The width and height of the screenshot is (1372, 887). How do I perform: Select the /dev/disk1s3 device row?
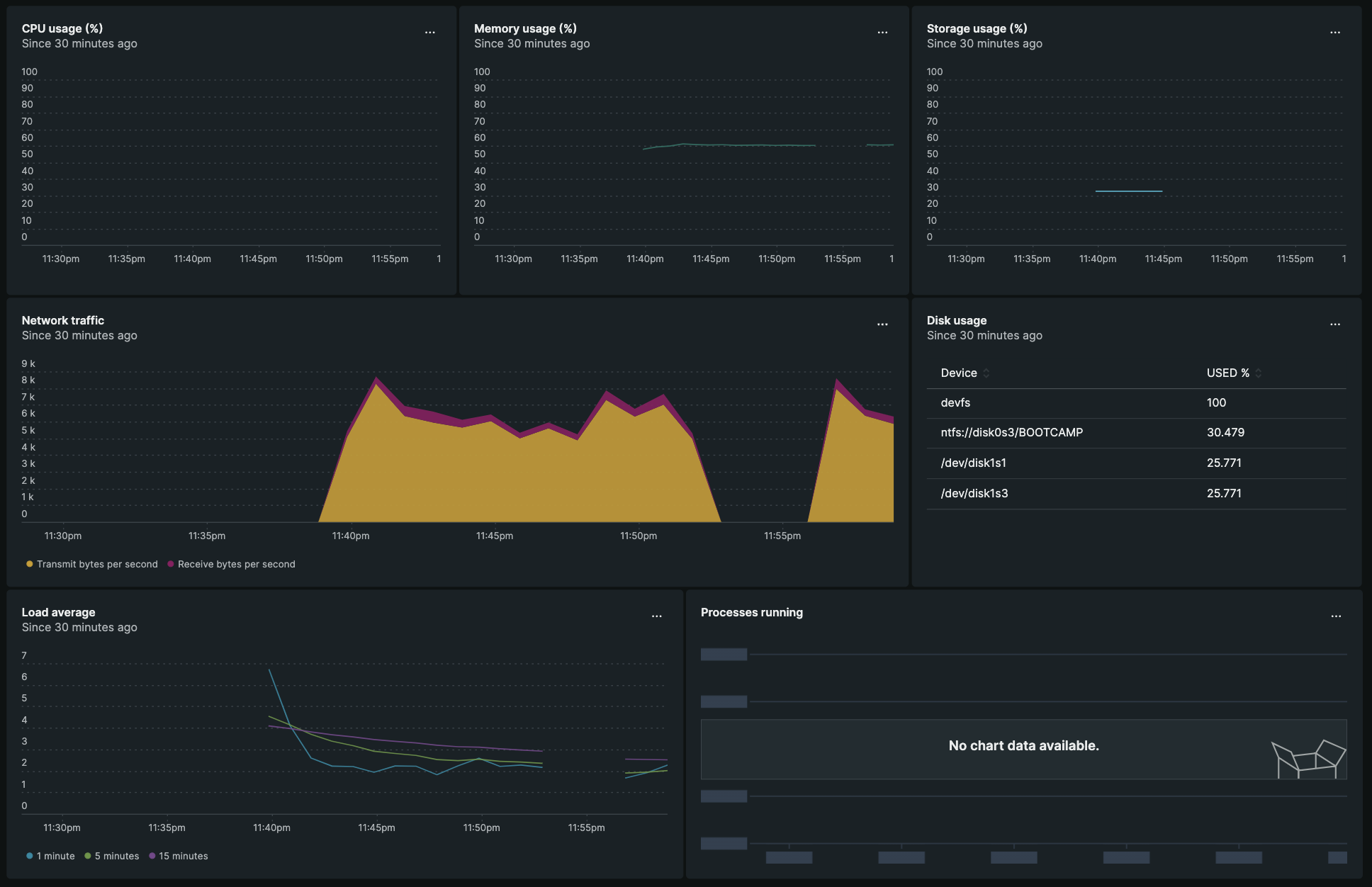click(x=1136, y=494)
